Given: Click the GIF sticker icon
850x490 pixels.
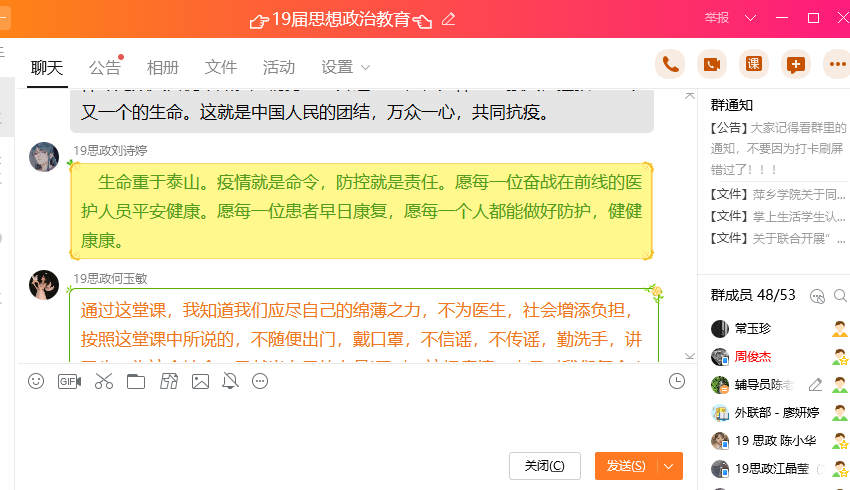Looking at the screenshot, I should [69, 381].
